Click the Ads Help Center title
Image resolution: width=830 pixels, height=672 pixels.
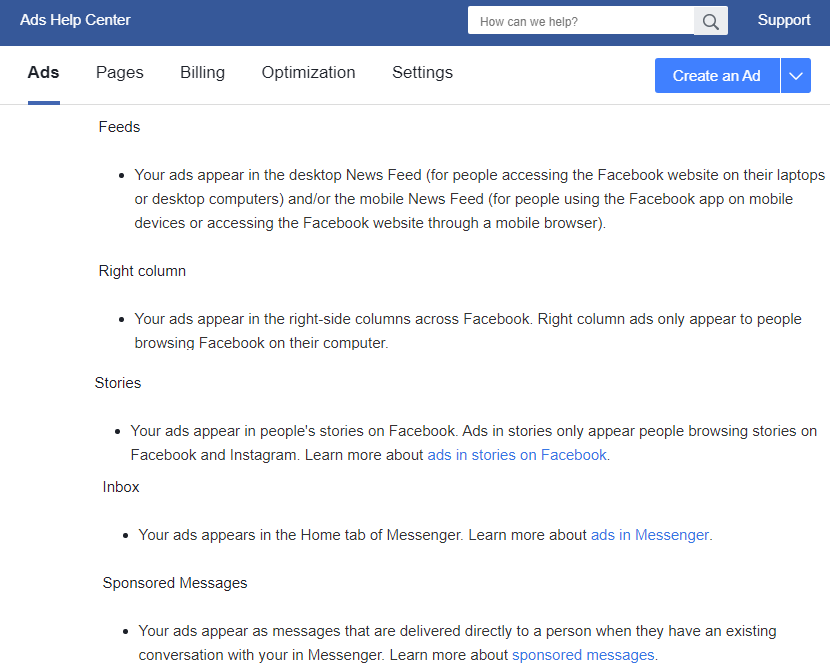75,20
